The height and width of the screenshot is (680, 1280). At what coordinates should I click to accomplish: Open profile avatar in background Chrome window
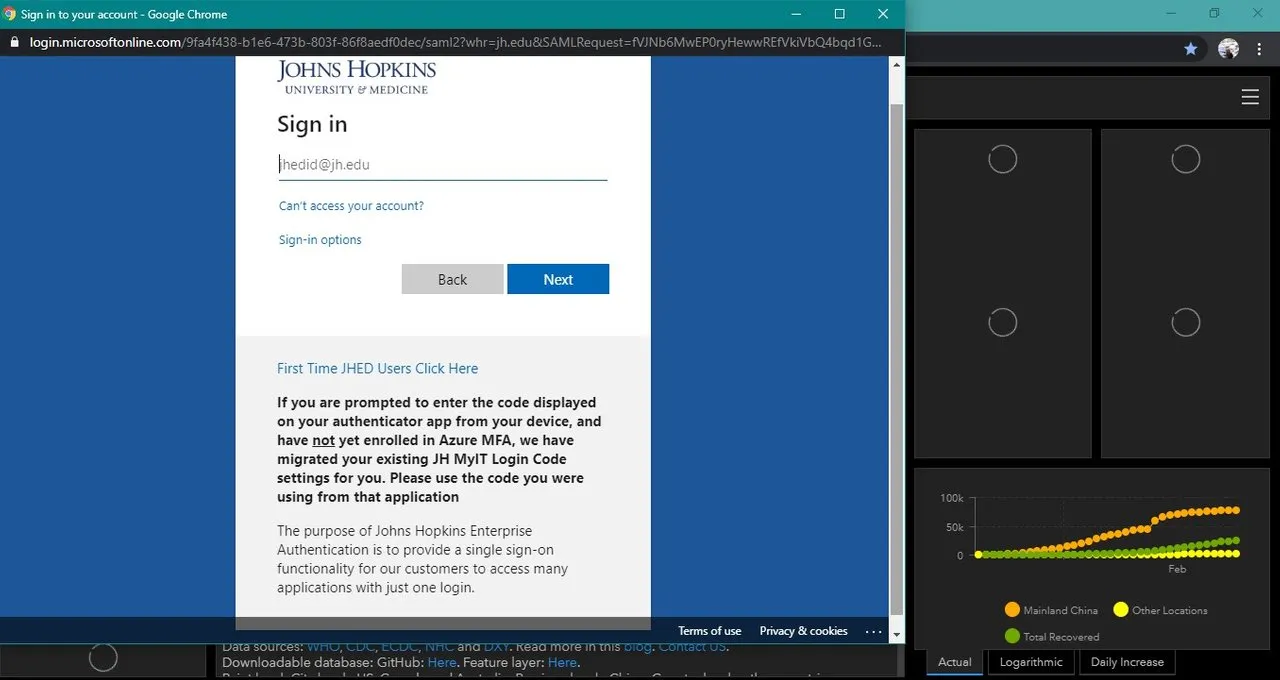pyautogui.click(x=1229, y=48)
